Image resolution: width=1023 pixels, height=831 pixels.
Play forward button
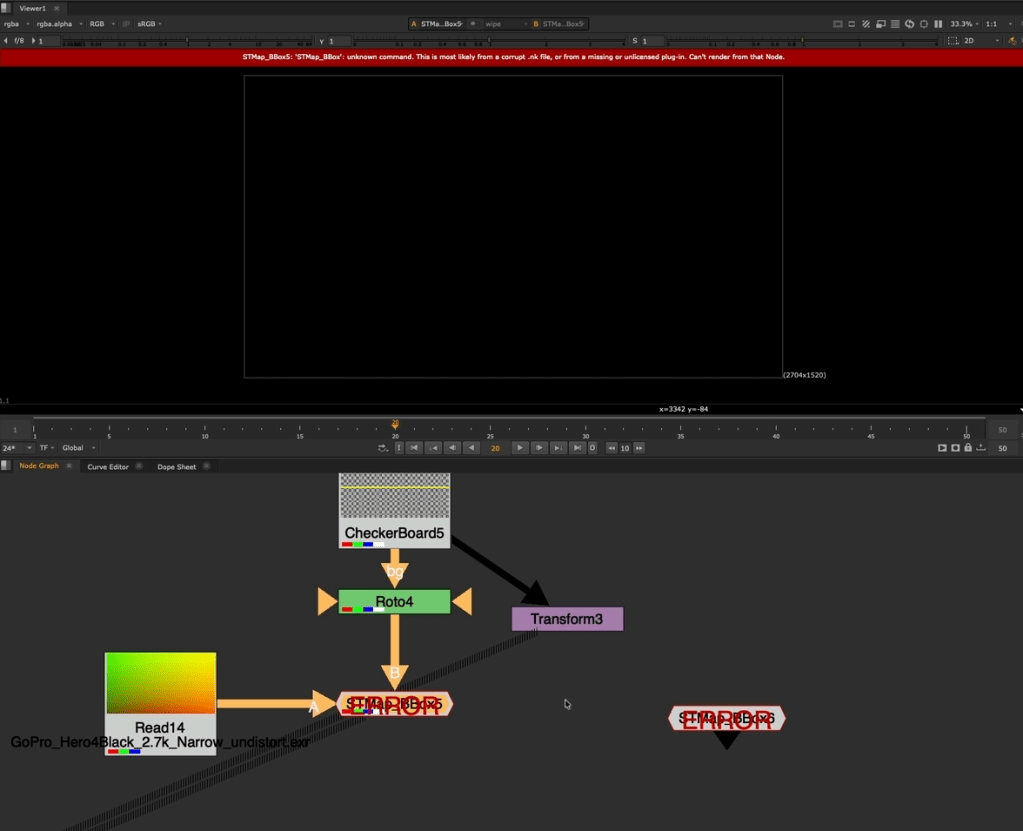(x=520, y=448)
